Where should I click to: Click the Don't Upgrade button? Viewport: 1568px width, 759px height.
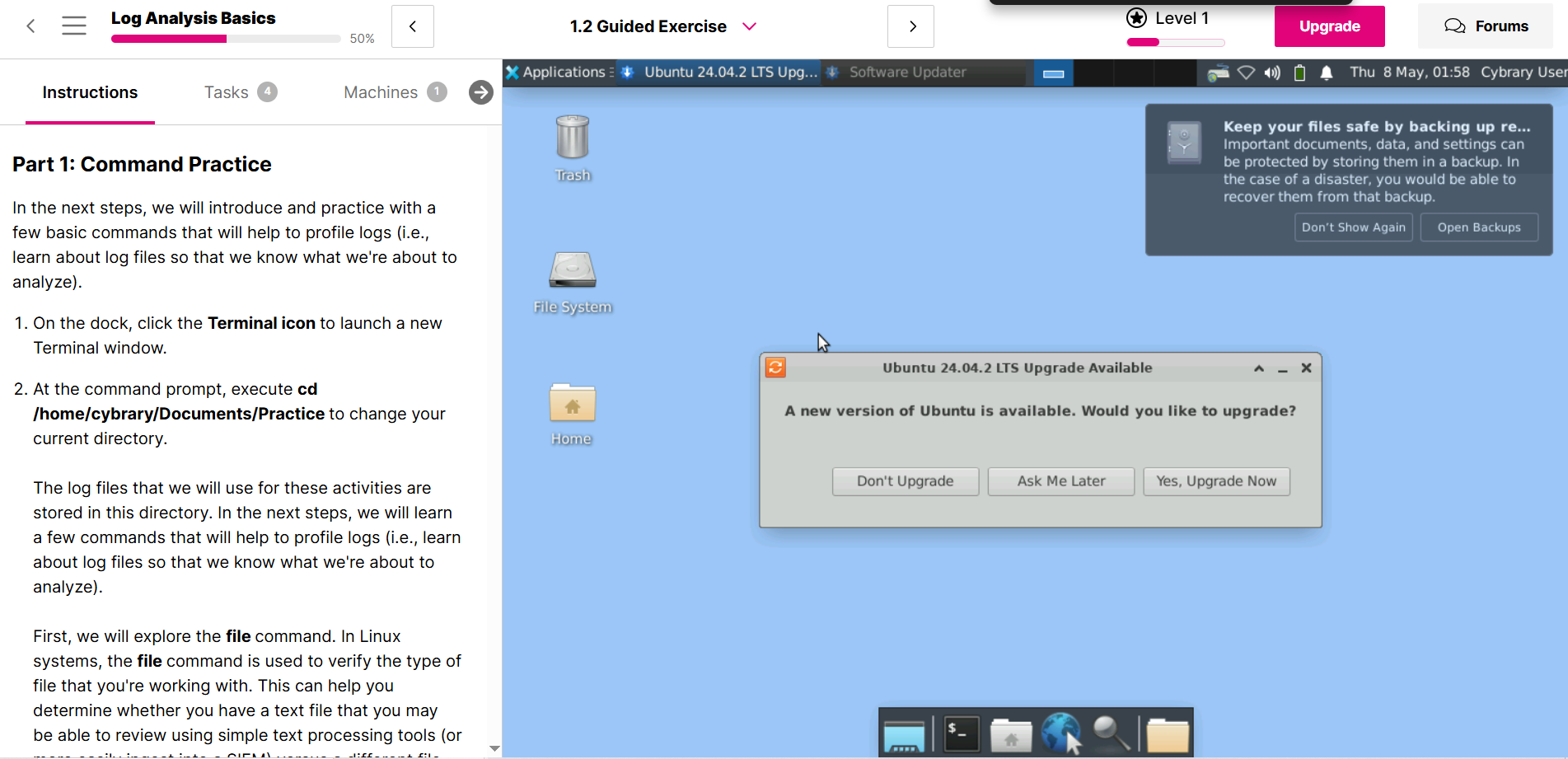point(905,481)
